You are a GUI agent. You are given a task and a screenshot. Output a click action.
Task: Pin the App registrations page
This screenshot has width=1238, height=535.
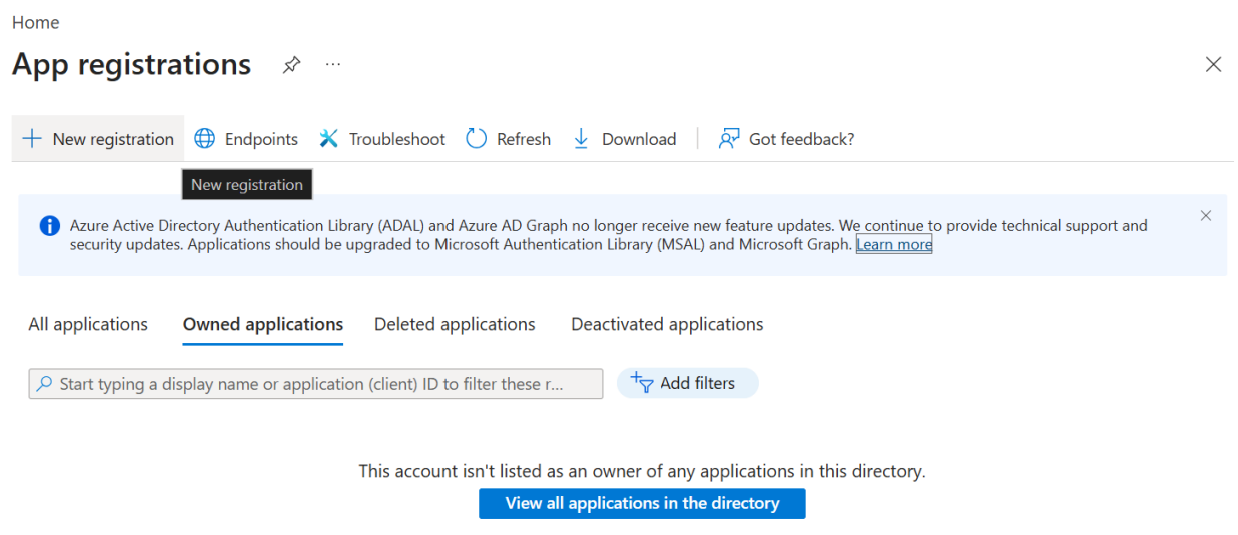click(x=291, y=65)
